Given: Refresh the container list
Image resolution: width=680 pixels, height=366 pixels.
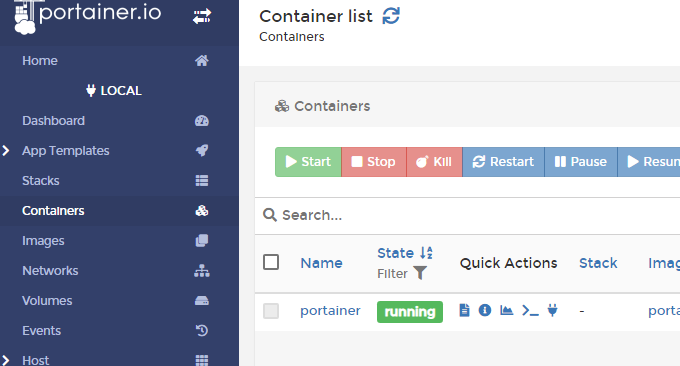Looking at the screenshot, I should [x=391, y=16].
